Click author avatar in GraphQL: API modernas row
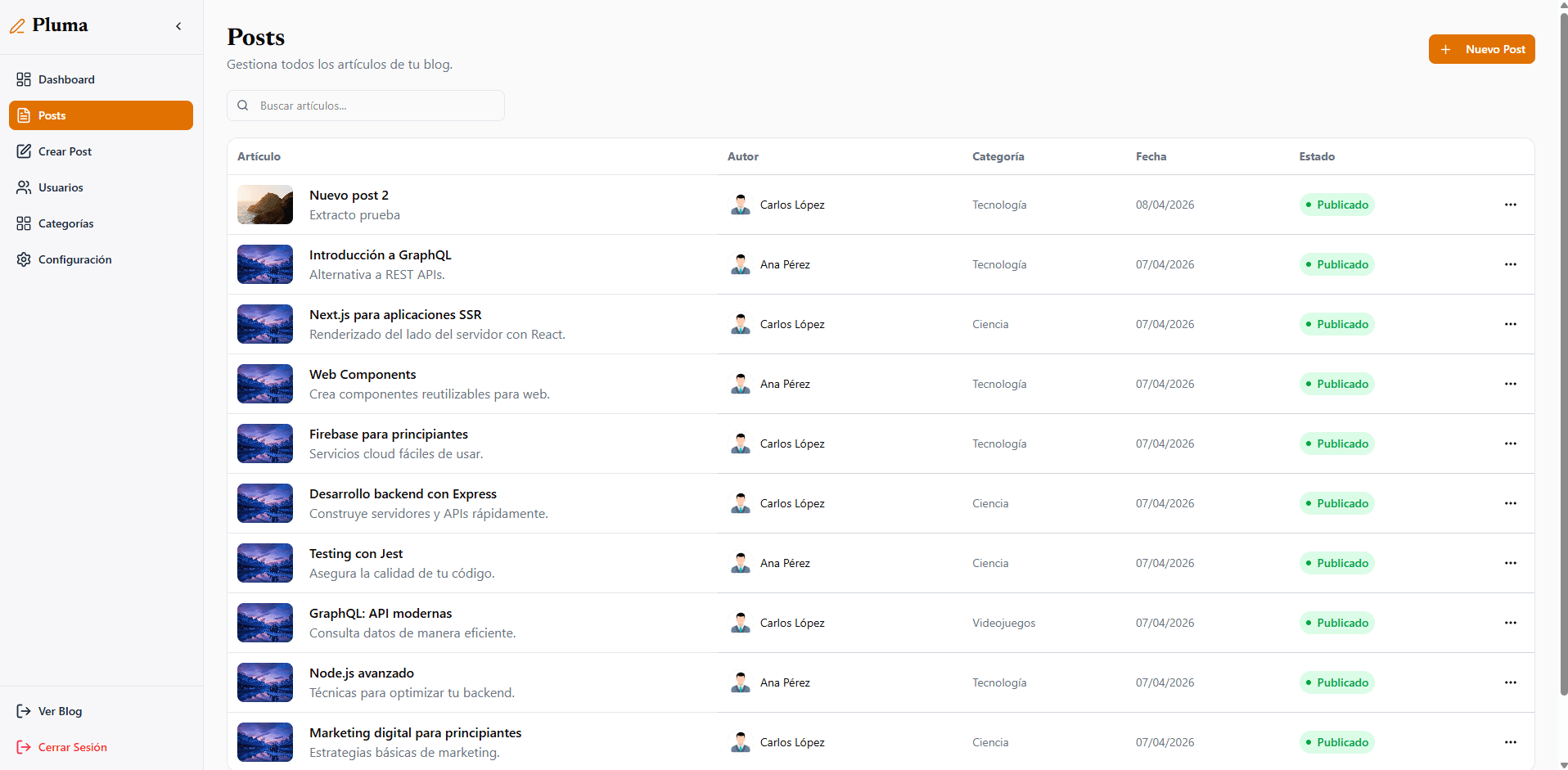This screenshot has width=1568, height=770. click(x=741, y=623)
